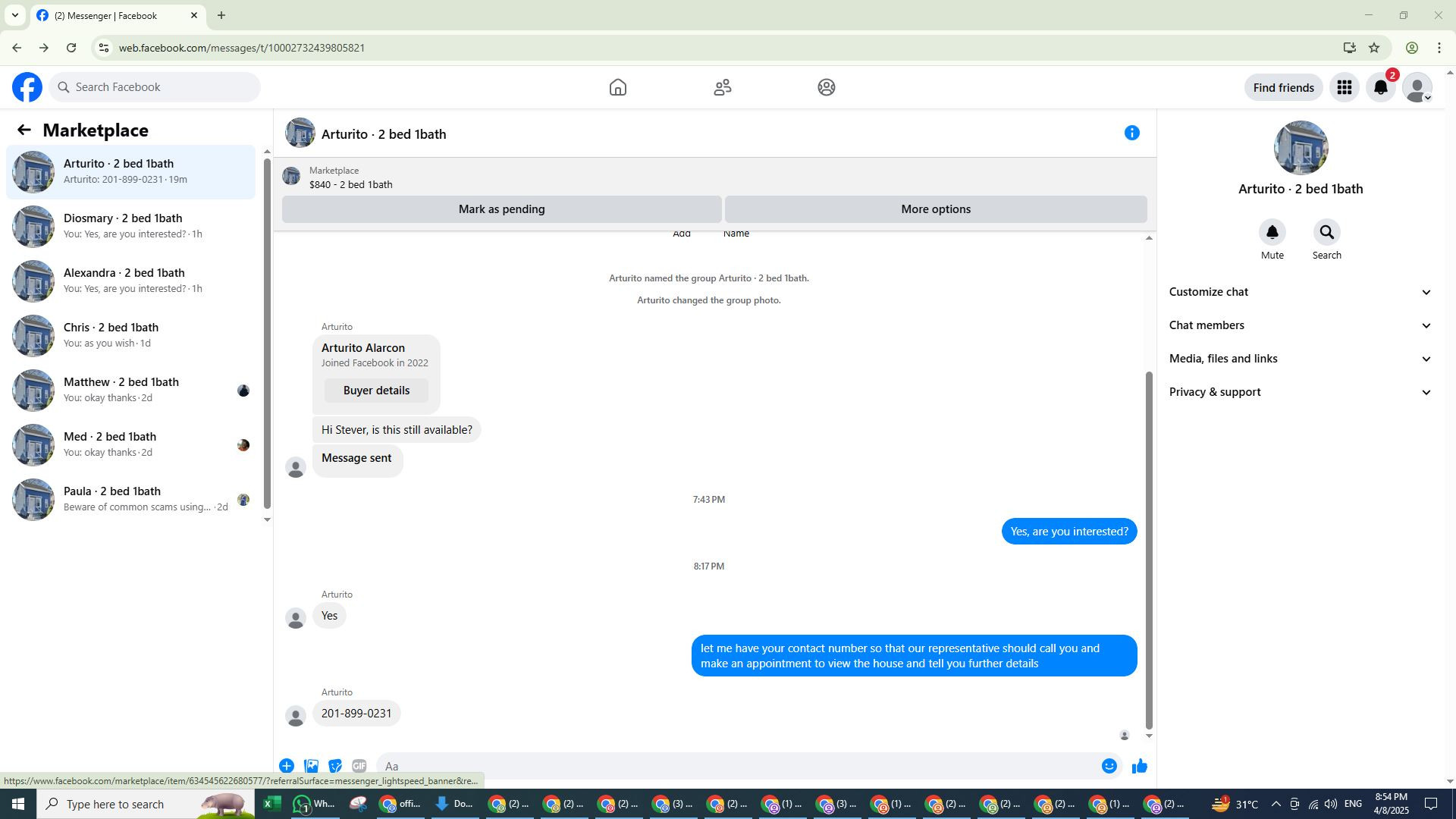This screenshot has width=1456, height=819.
Task: Expand Chat members section
Action: click(1300, 325)
